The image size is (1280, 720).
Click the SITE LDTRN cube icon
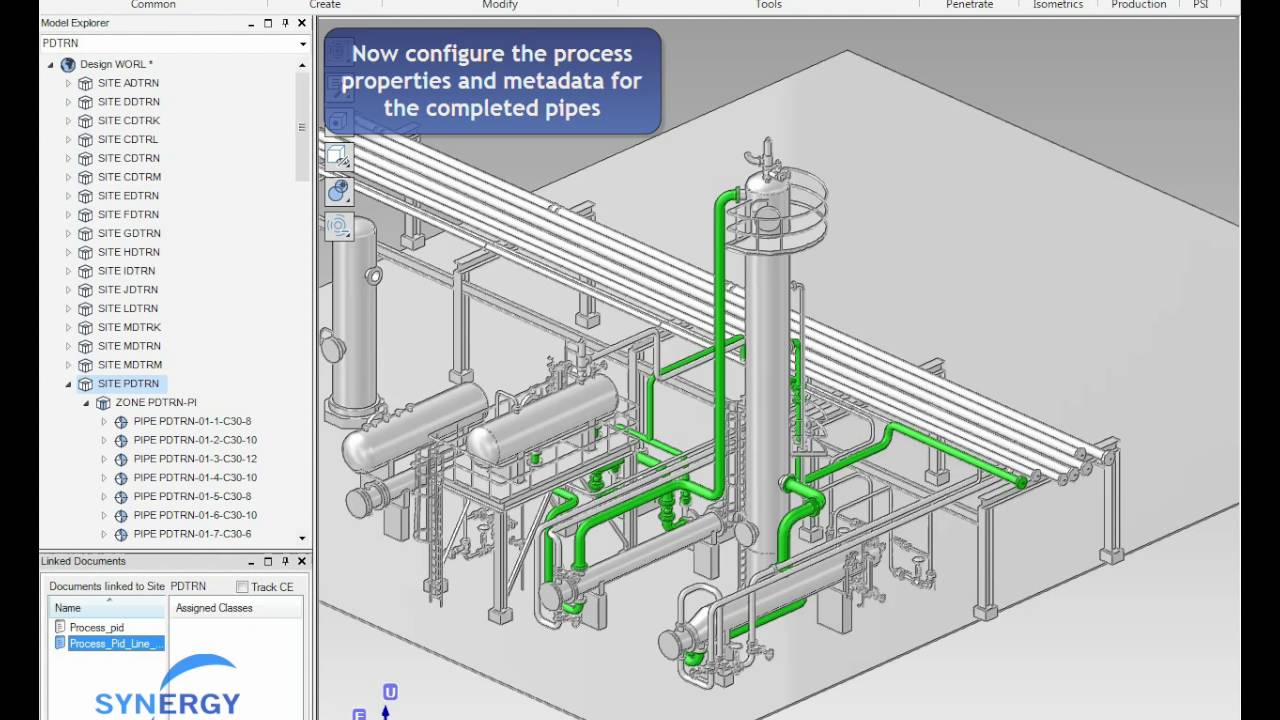click(86, 308)
